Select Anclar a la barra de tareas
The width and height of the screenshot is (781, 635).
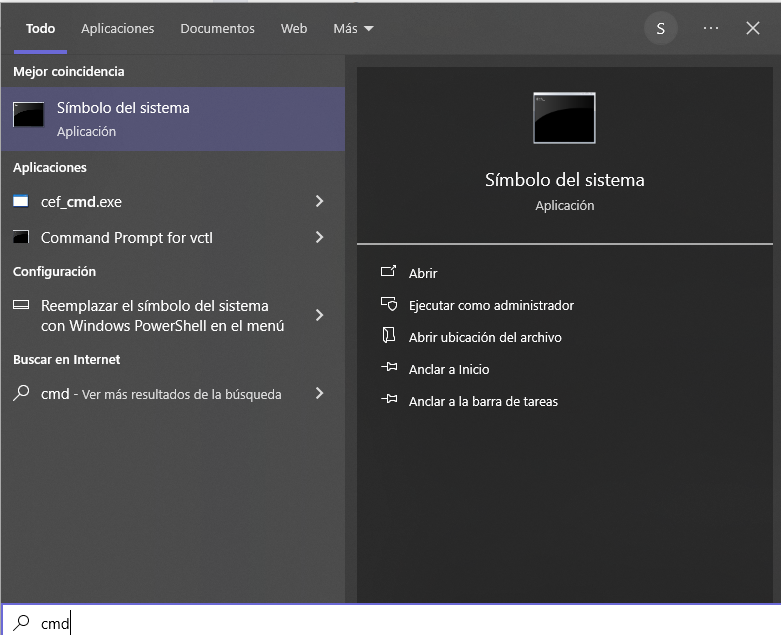tap(483, 401)
